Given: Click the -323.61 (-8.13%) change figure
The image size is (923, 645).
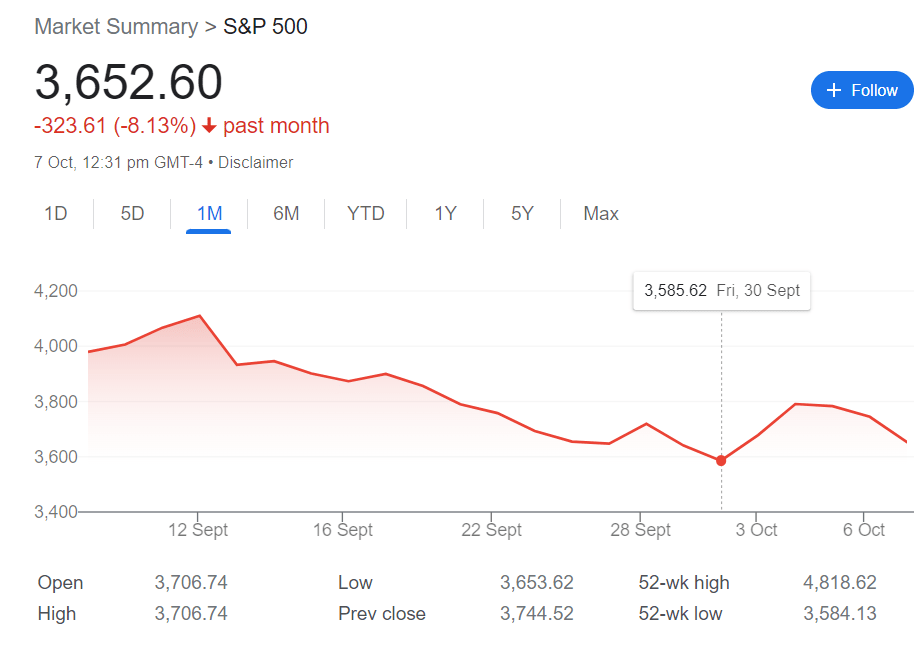Looking at the screenshot, I should pyautogui.click(x=115, y=126).
